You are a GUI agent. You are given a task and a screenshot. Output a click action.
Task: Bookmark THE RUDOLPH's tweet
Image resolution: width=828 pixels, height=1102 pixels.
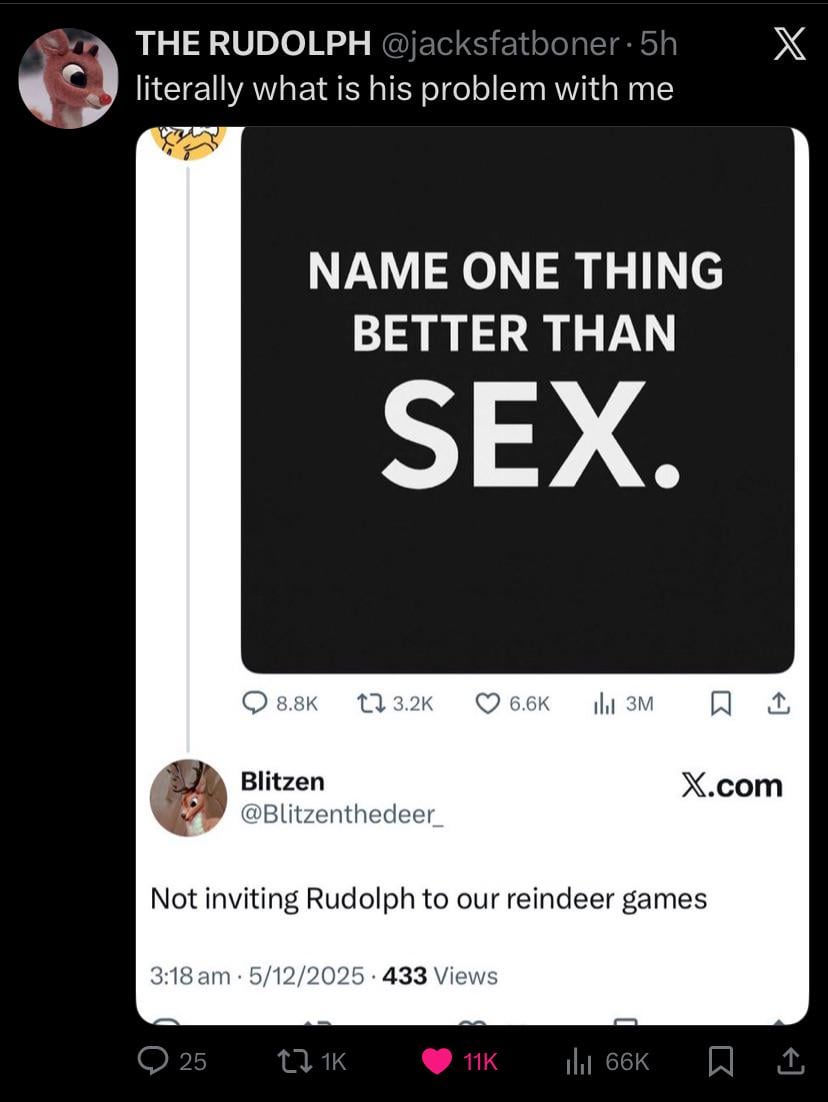(720, 1061)
